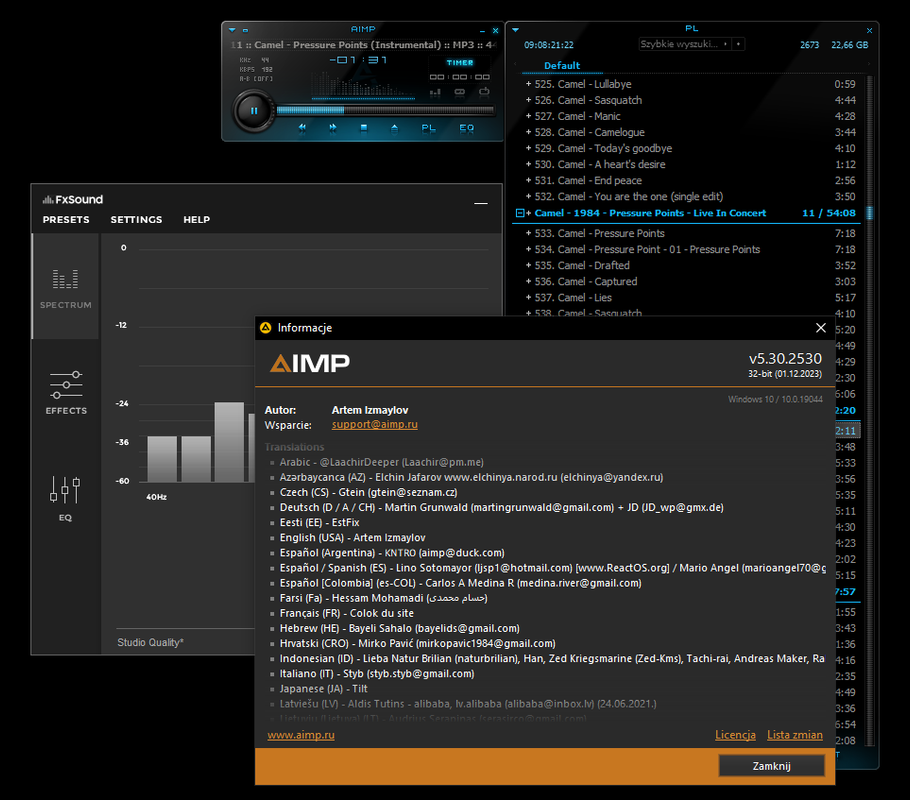Click the FxSound logo
Viewport: 910px width, 800px height.
click(x=73, y=200)
